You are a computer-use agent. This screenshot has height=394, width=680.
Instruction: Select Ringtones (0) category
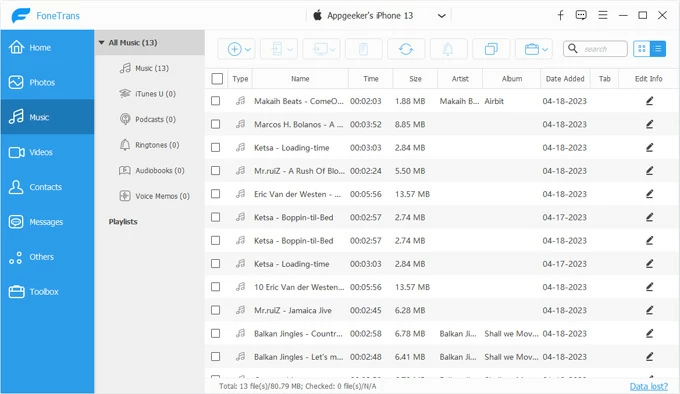pyautogui.click(x=150, y=145)
